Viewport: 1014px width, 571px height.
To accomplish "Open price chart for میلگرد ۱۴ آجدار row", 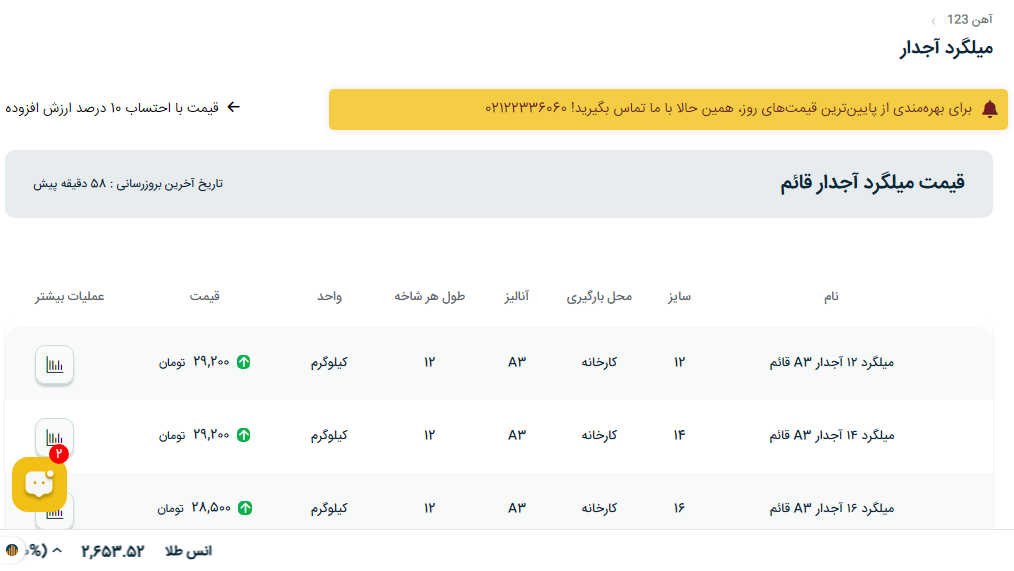I will pos(55,437).
